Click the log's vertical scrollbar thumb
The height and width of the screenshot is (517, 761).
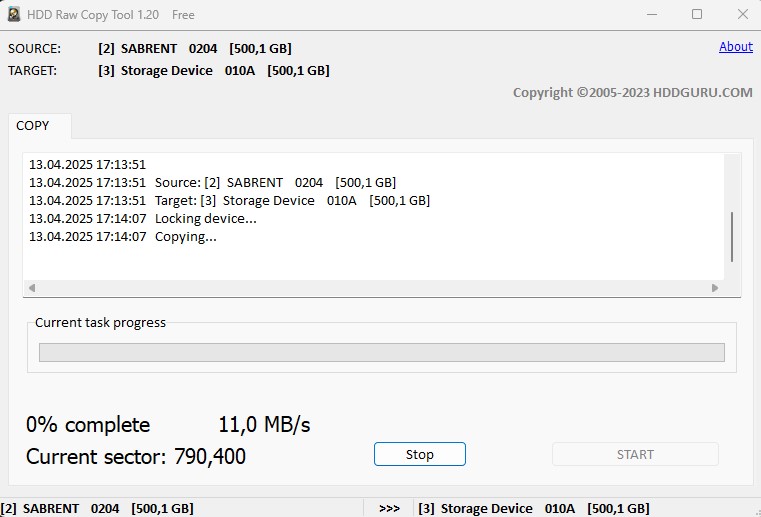click(732, 237)
